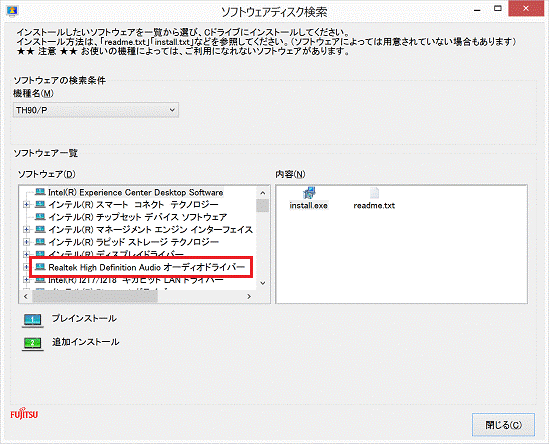Select Realtek High Definition Audio オーディオドライバー
Viewport: 549px width, 444px height.
click(x=146, y=267)
